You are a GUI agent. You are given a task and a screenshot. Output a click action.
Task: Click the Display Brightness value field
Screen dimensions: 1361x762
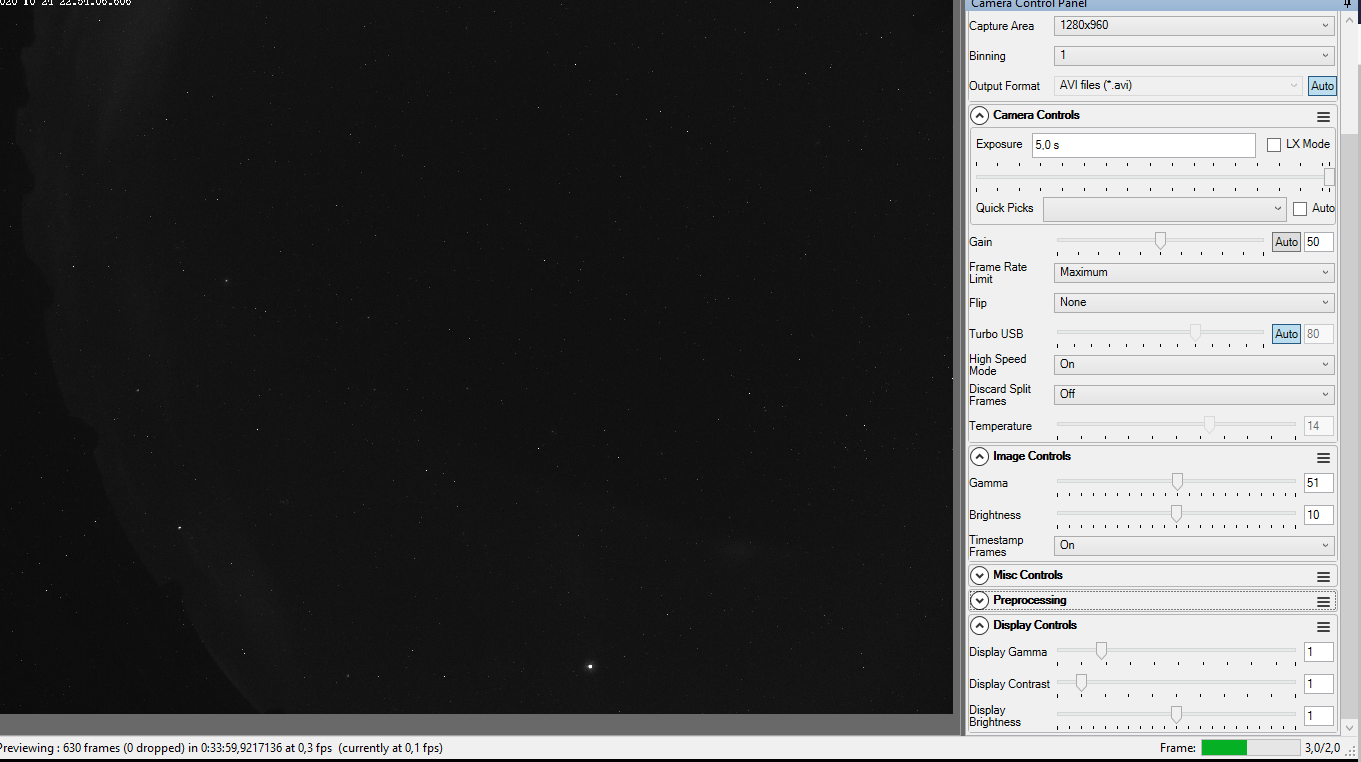coord(1318,716)
